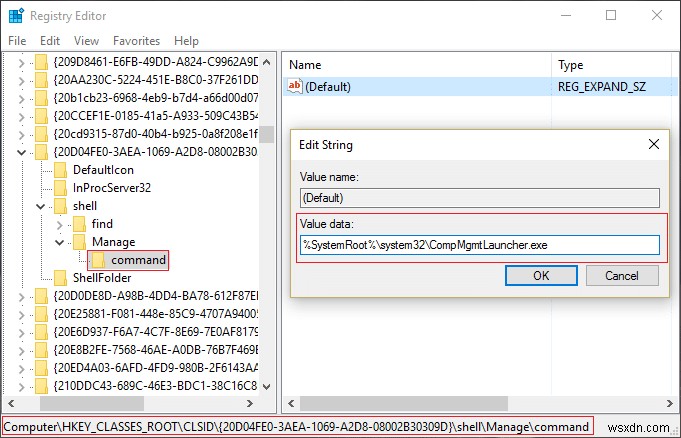The height and width of the screenshot is (438, 681).
Task: Collapse the shell key
Action: pos(40,206)
